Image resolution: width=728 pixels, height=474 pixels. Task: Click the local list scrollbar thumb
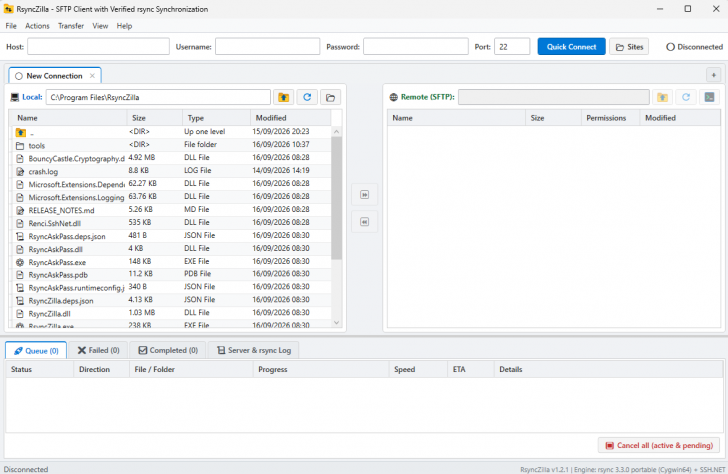click(x=337, y=197)
